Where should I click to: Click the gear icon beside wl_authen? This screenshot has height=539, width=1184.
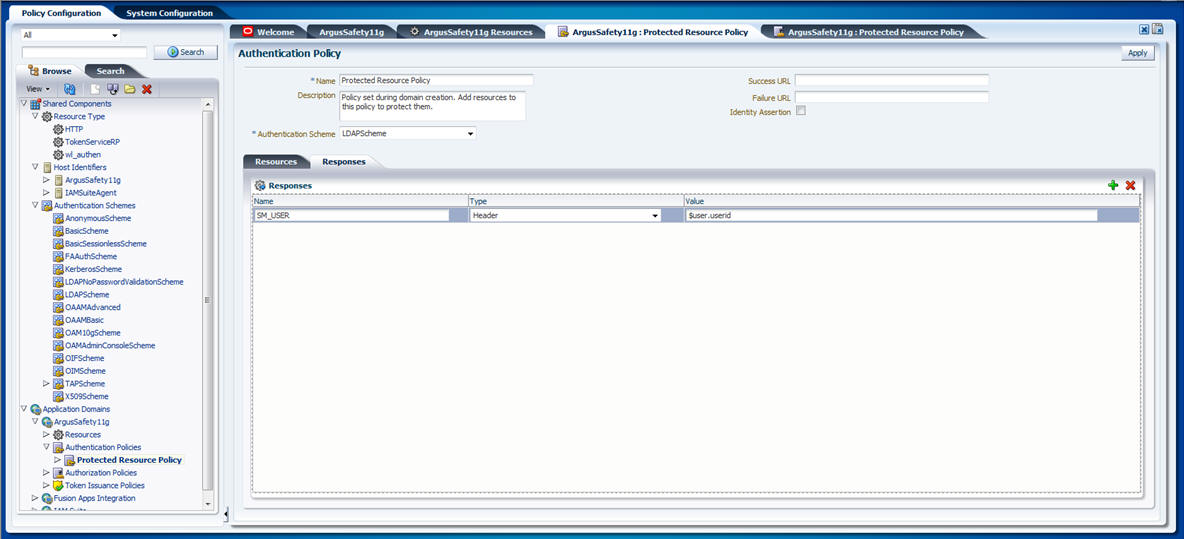click(x=58, y=155)
